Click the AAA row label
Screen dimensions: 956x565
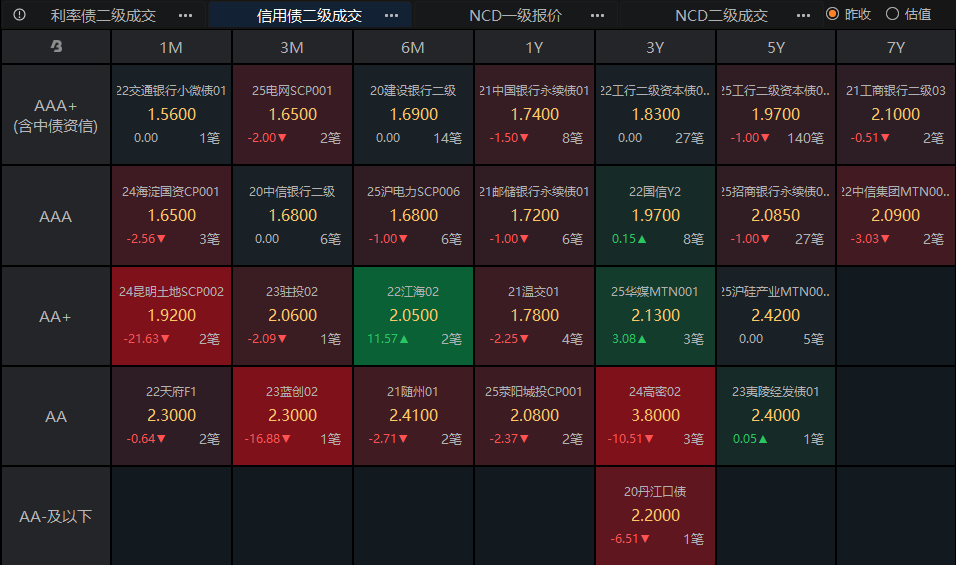click(x=55, y=216)
